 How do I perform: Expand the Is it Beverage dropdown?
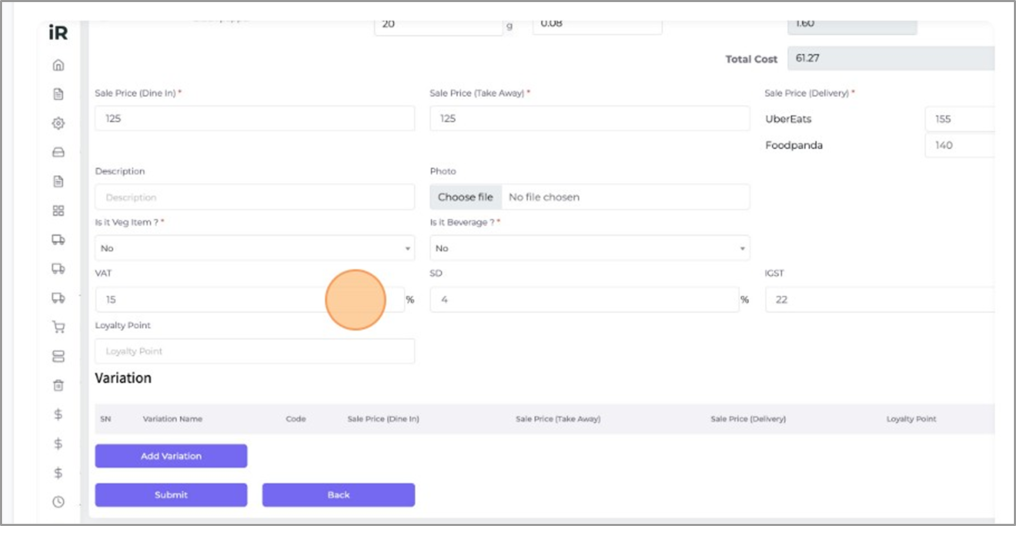point(590,248)
